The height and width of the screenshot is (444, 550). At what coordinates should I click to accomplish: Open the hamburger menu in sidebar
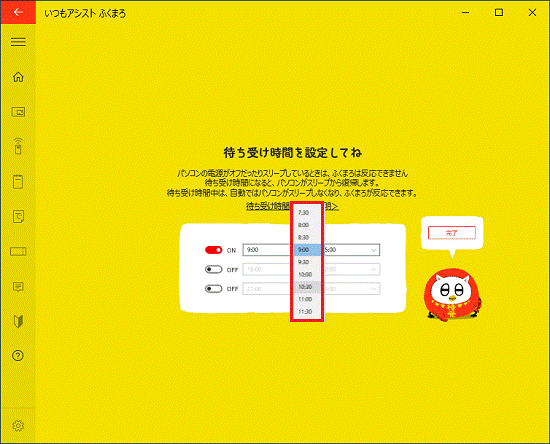pyautogui.click(x=18, y=42)
